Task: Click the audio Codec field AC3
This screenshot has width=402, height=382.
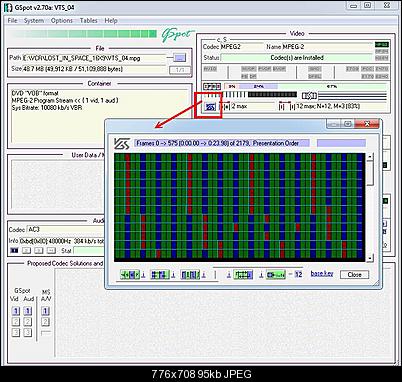Action: [65, 230]
